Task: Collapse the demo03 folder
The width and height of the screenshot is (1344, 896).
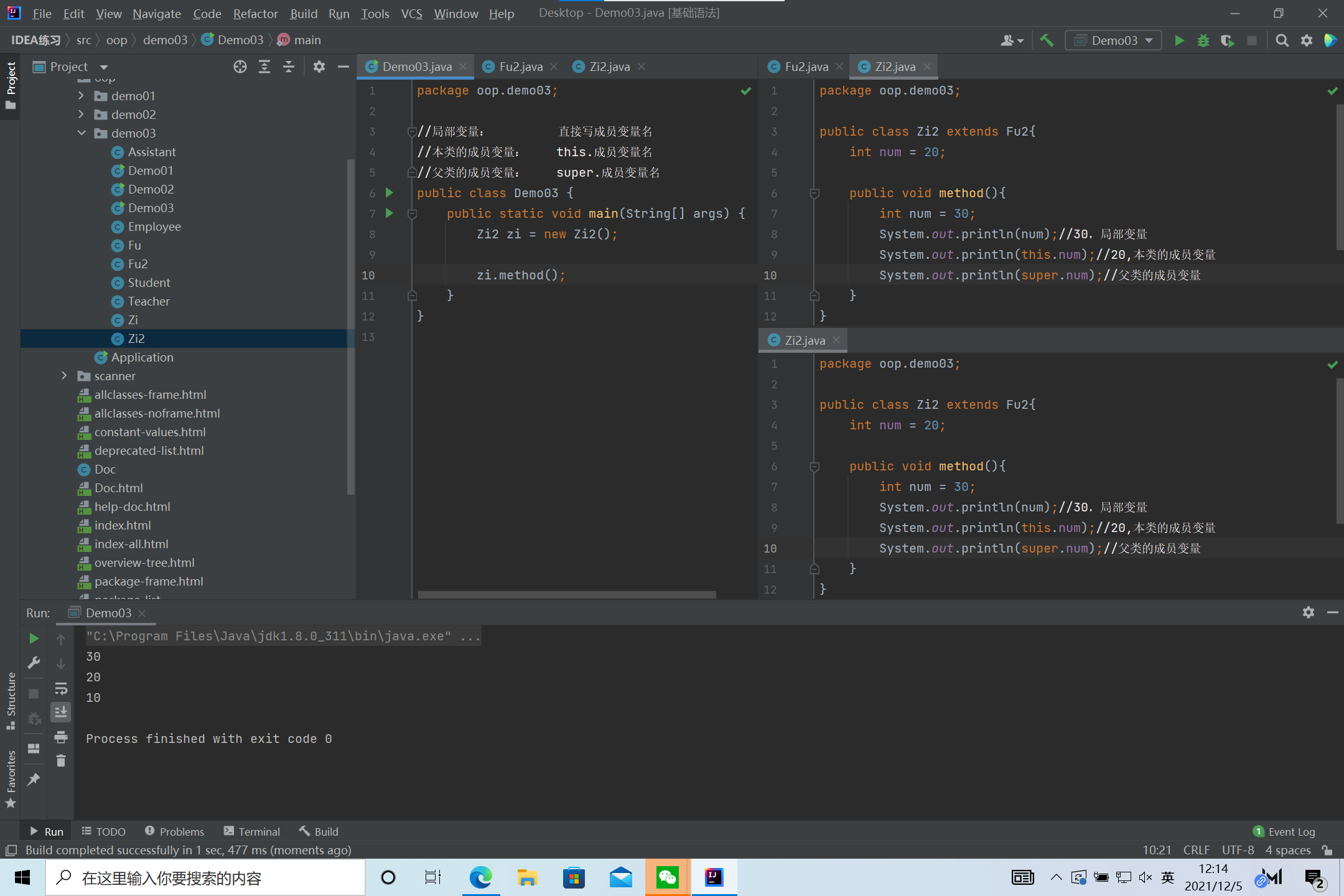Action: 82,133
